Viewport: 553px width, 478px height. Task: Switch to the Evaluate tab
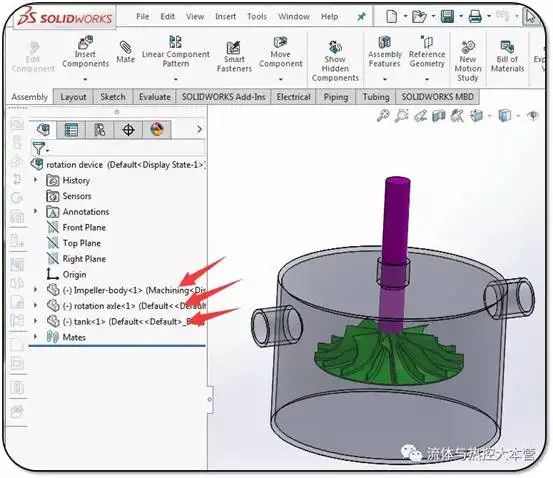pyautogui.click(x=154, y=97)
